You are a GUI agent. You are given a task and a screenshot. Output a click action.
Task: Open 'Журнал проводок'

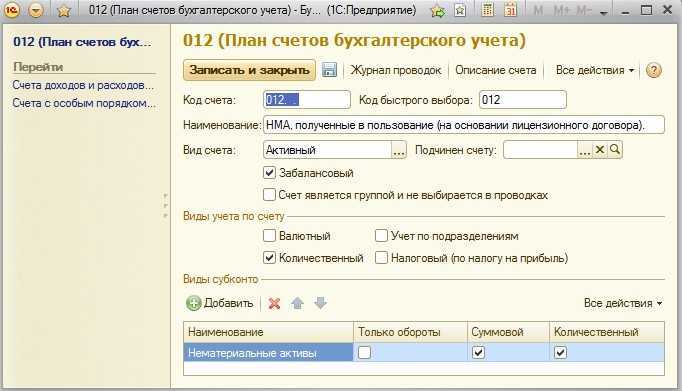396,70
